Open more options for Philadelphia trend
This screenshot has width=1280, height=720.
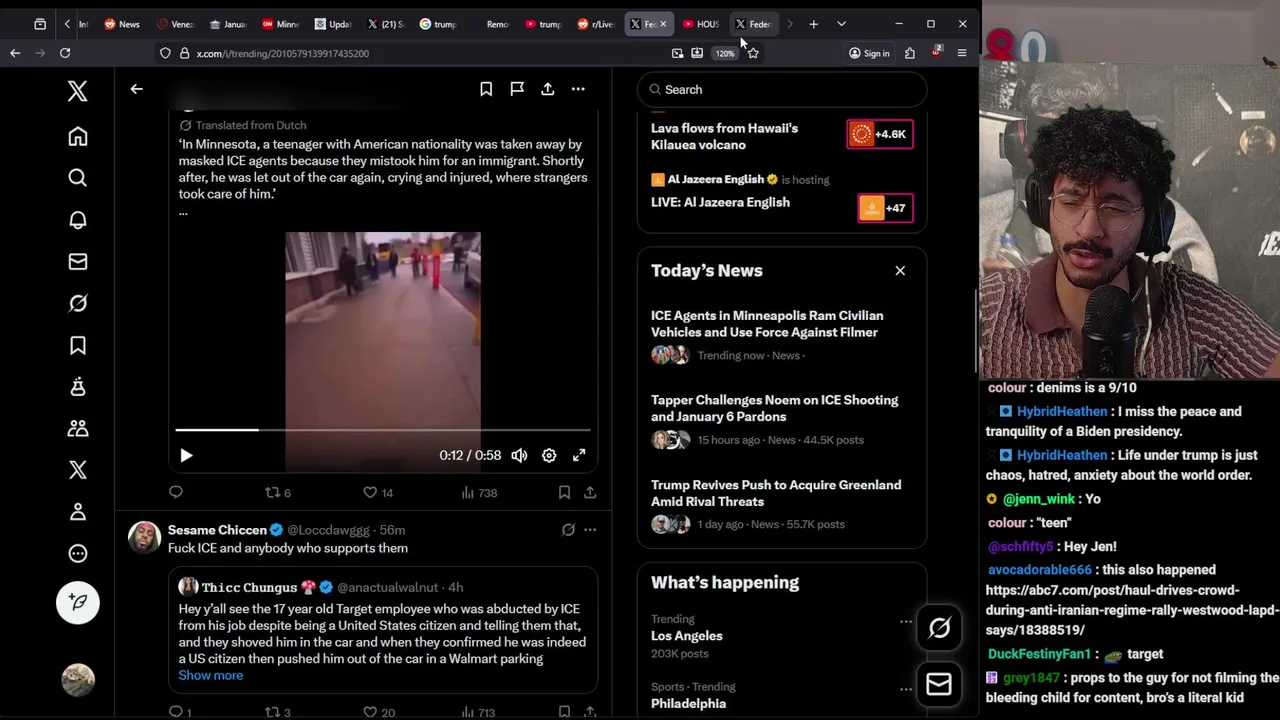click(x=906, y=688)
